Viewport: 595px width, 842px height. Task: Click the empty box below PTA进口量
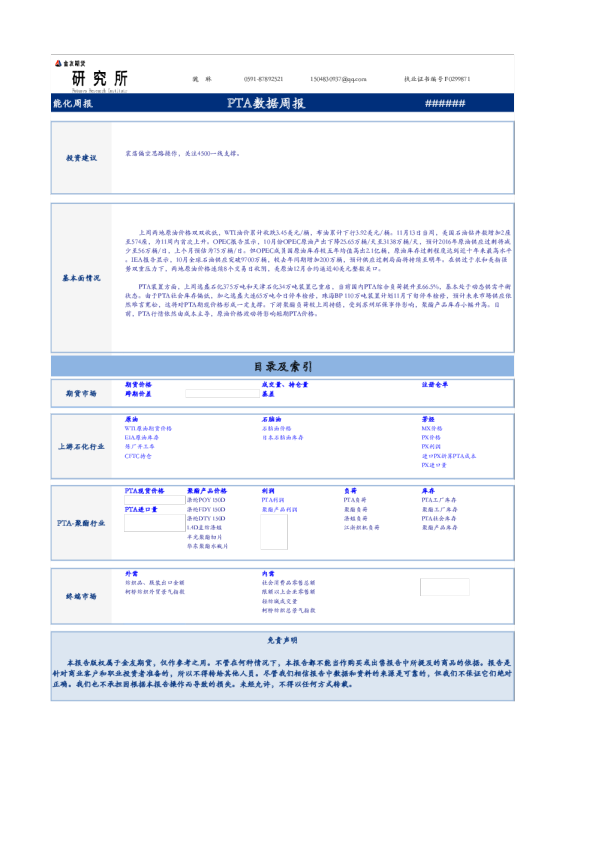pos(155,523)
